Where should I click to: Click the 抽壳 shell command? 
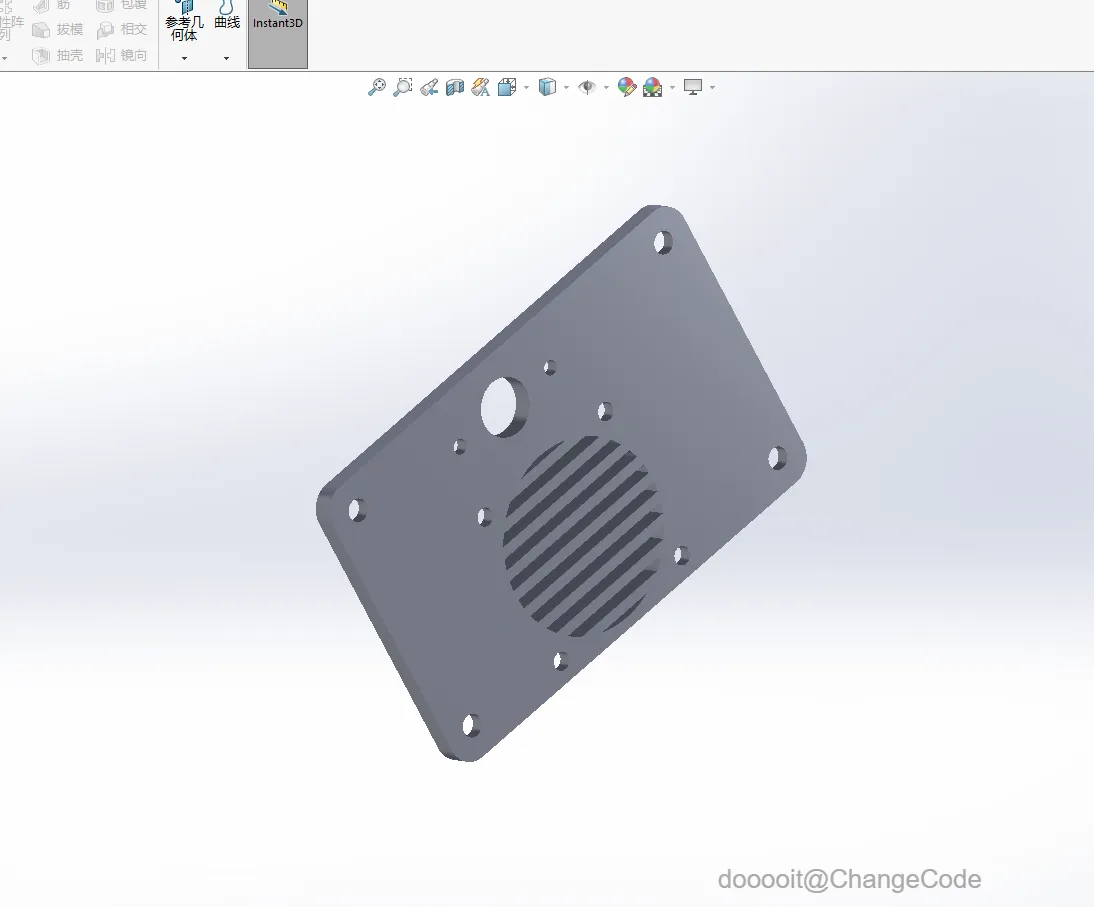point(58,56)
